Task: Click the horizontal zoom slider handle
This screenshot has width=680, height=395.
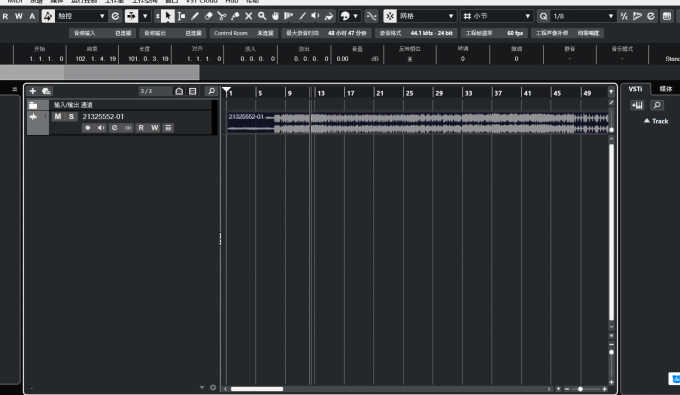Action: 580,389
